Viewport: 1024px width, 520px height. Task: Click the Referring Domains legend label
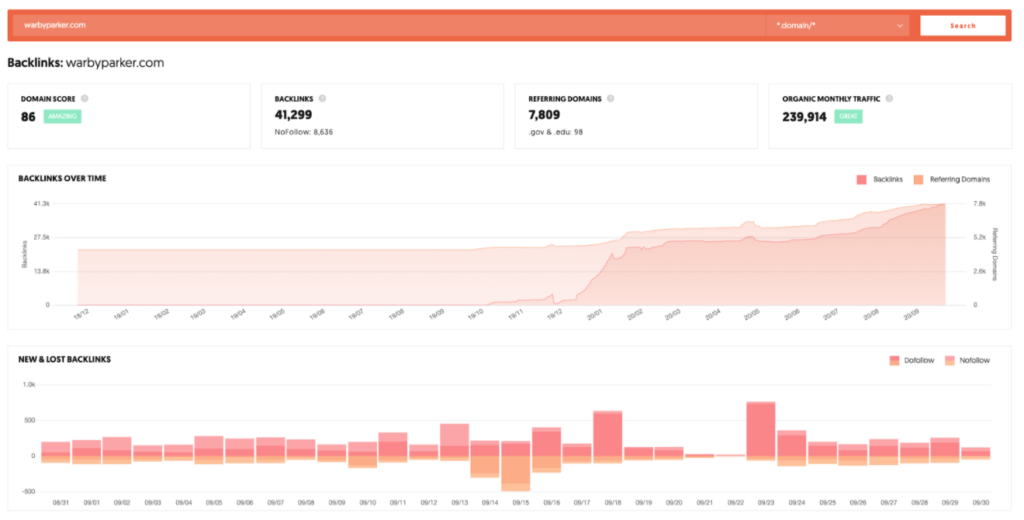pyautogui.click(x=960, y=180)
